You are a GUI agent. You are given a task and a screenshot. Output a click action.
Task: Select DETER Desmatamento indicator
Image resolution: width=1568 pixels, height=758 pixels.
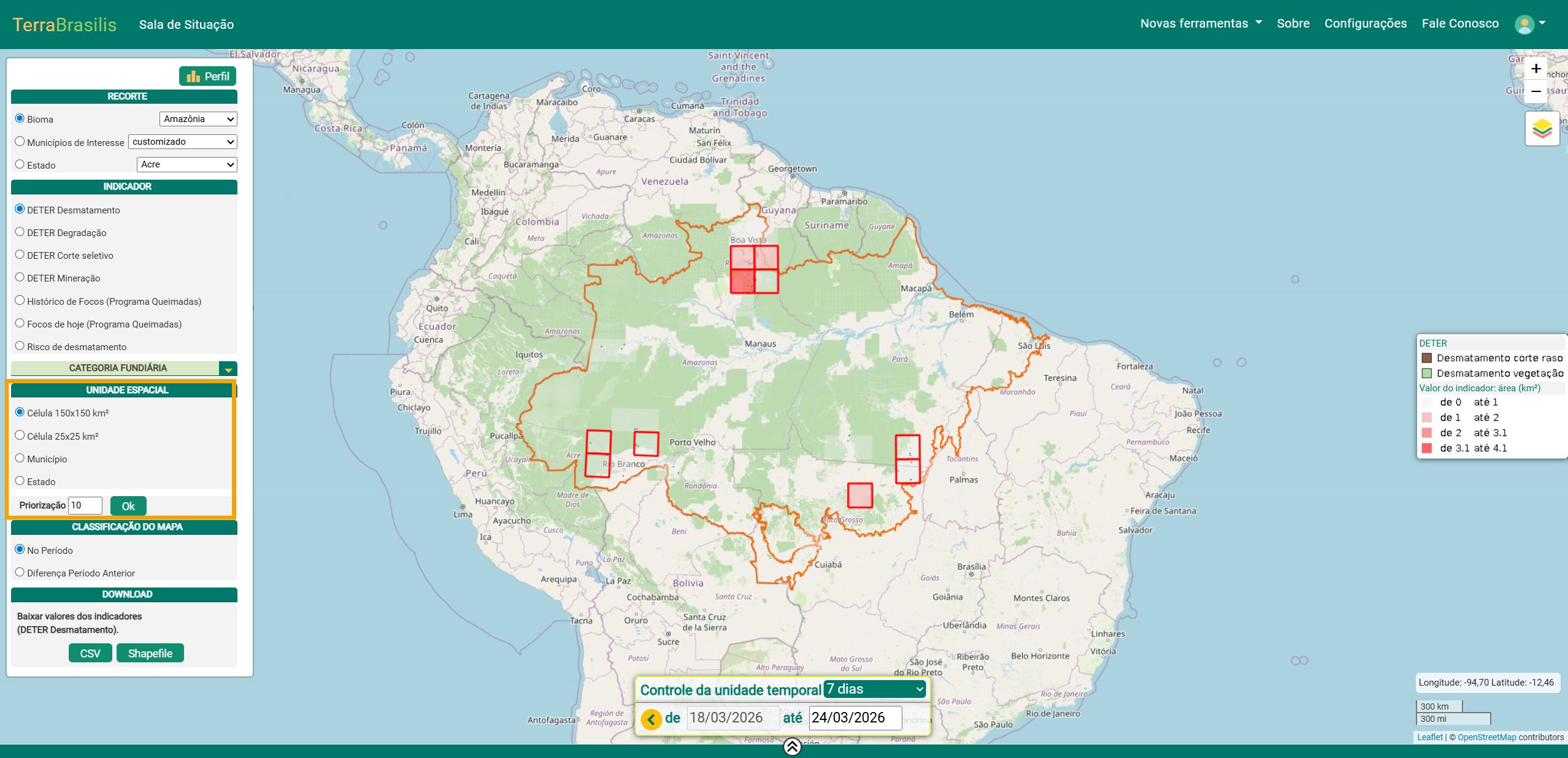tap(20, 209)
